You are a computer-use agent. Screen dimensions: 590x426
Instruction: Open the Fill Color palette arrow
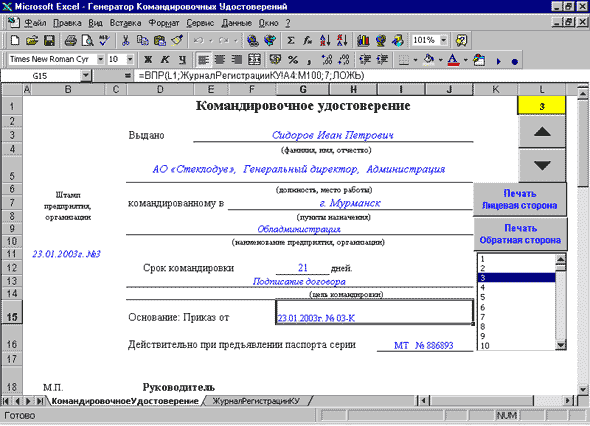coord(440,60)
